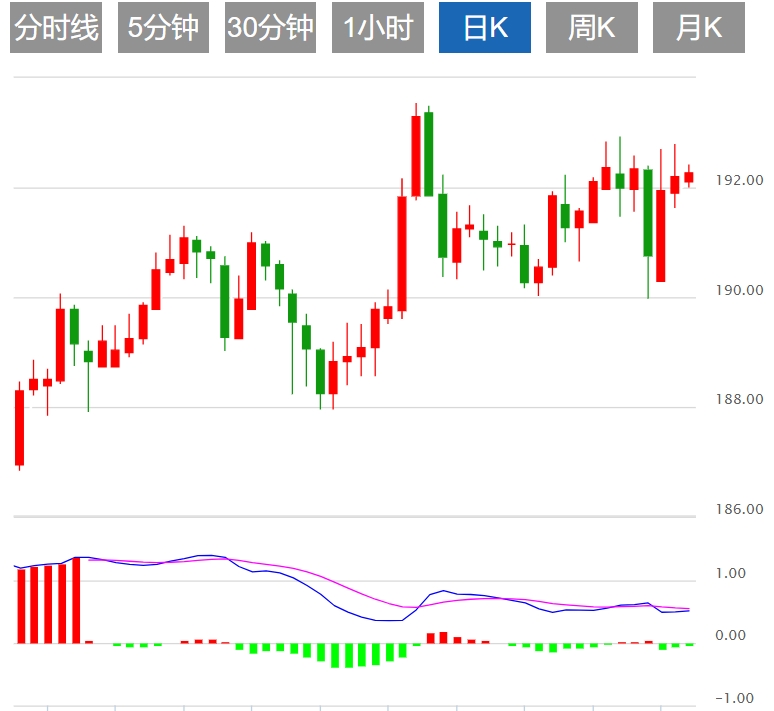This screenshot has width=774, height=711.
Task: Click the 186.00 price axis label
Action: coord(739,509)
